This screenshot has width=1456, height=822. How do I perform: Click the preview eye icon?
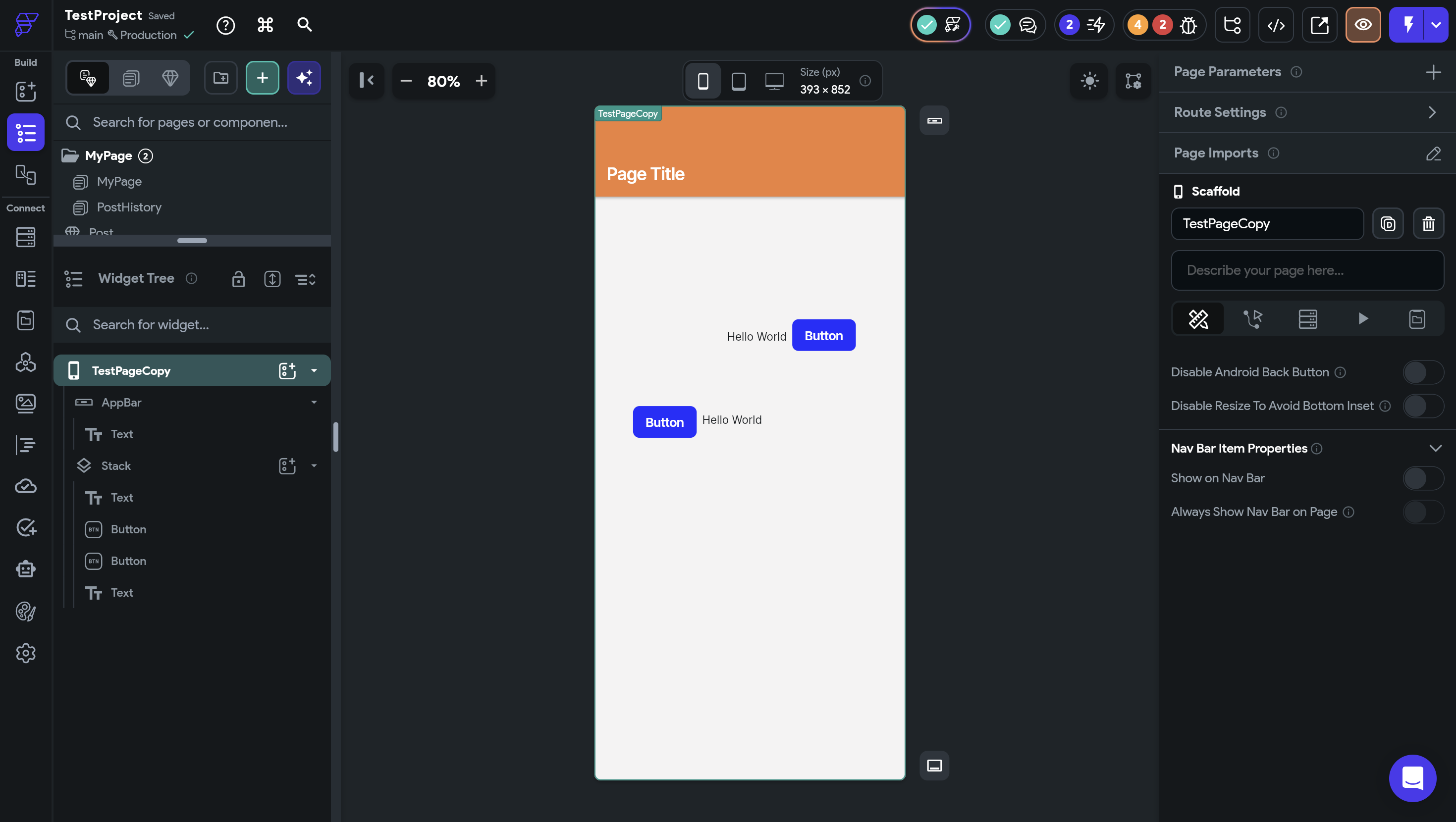click(x=1363, y=25)
